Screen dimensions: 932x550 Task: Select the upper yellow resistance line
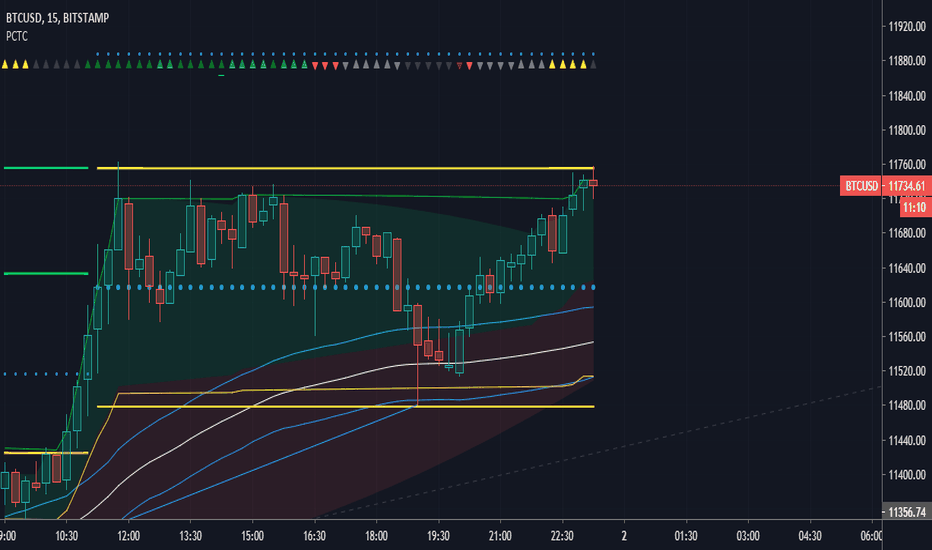click(345, 168)
